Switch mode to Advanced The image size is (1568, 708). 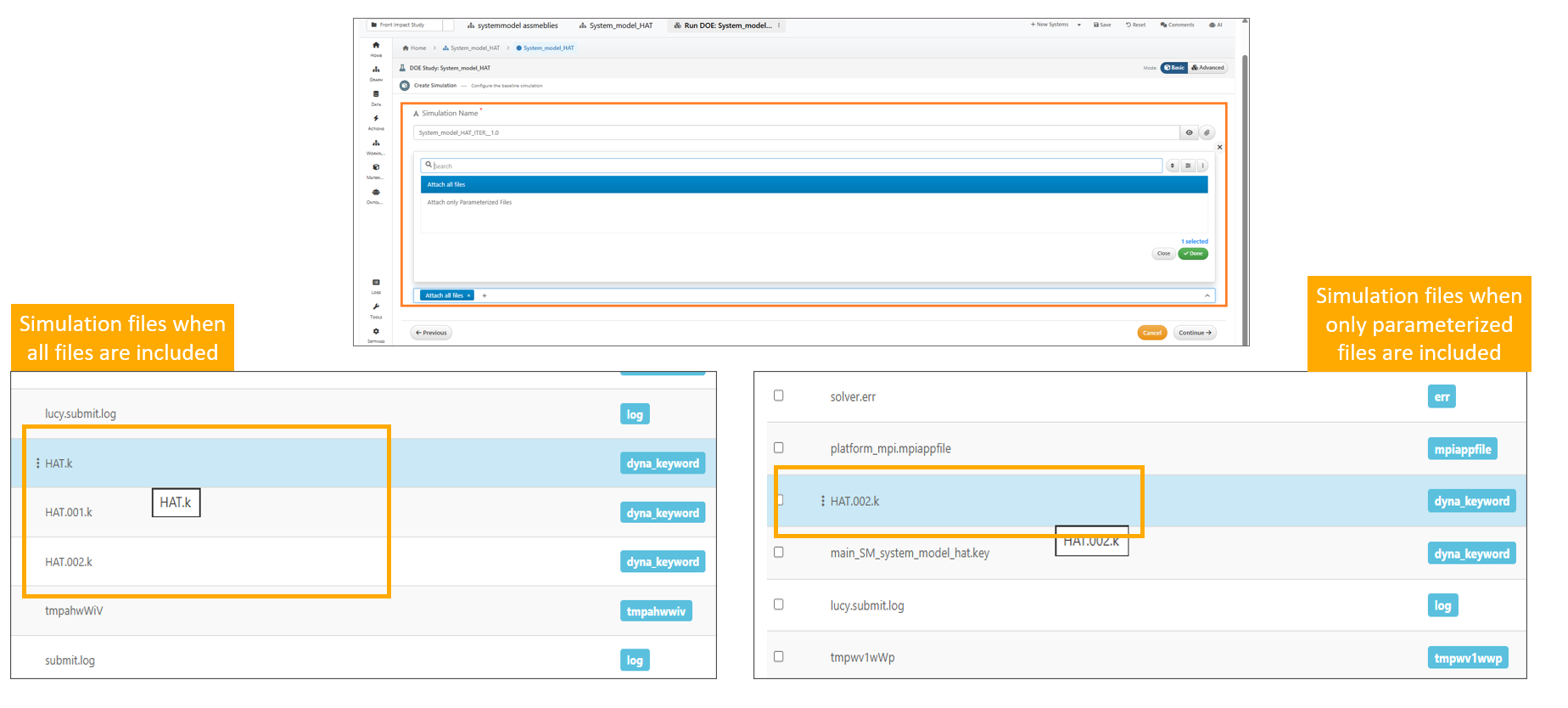(x=1207, y=68)
